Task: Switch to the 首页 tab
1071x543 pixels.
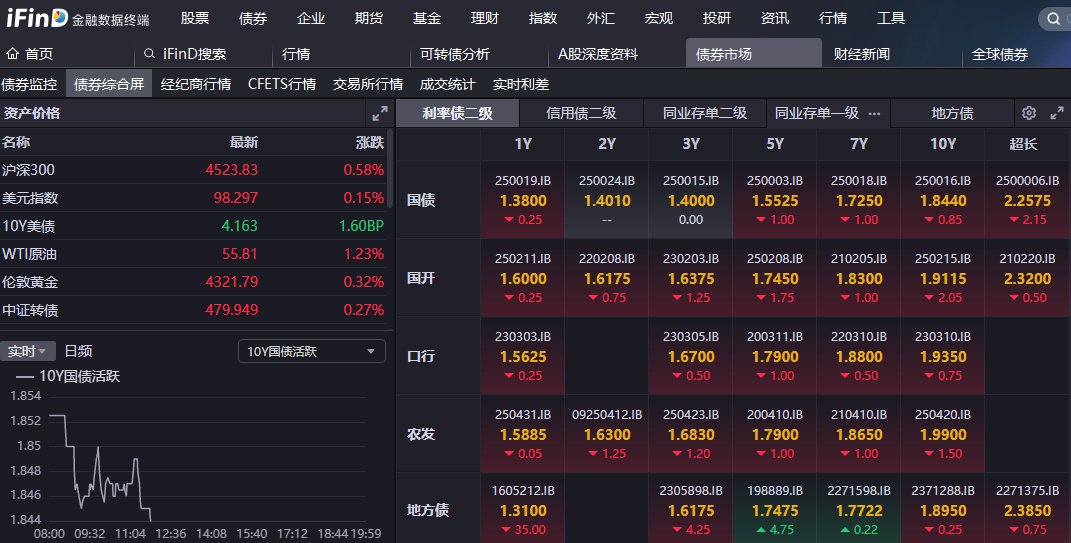Action: coord(39,54)
